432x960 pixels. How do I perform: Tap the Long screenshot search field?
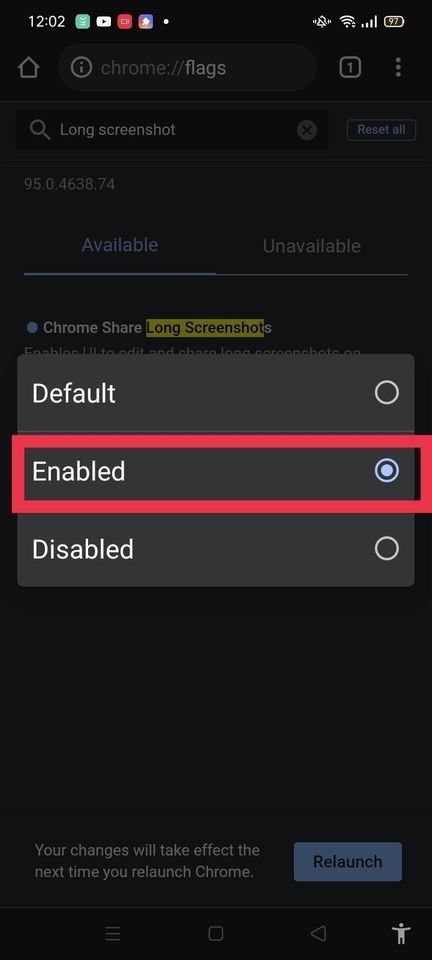tap(172, 130)
